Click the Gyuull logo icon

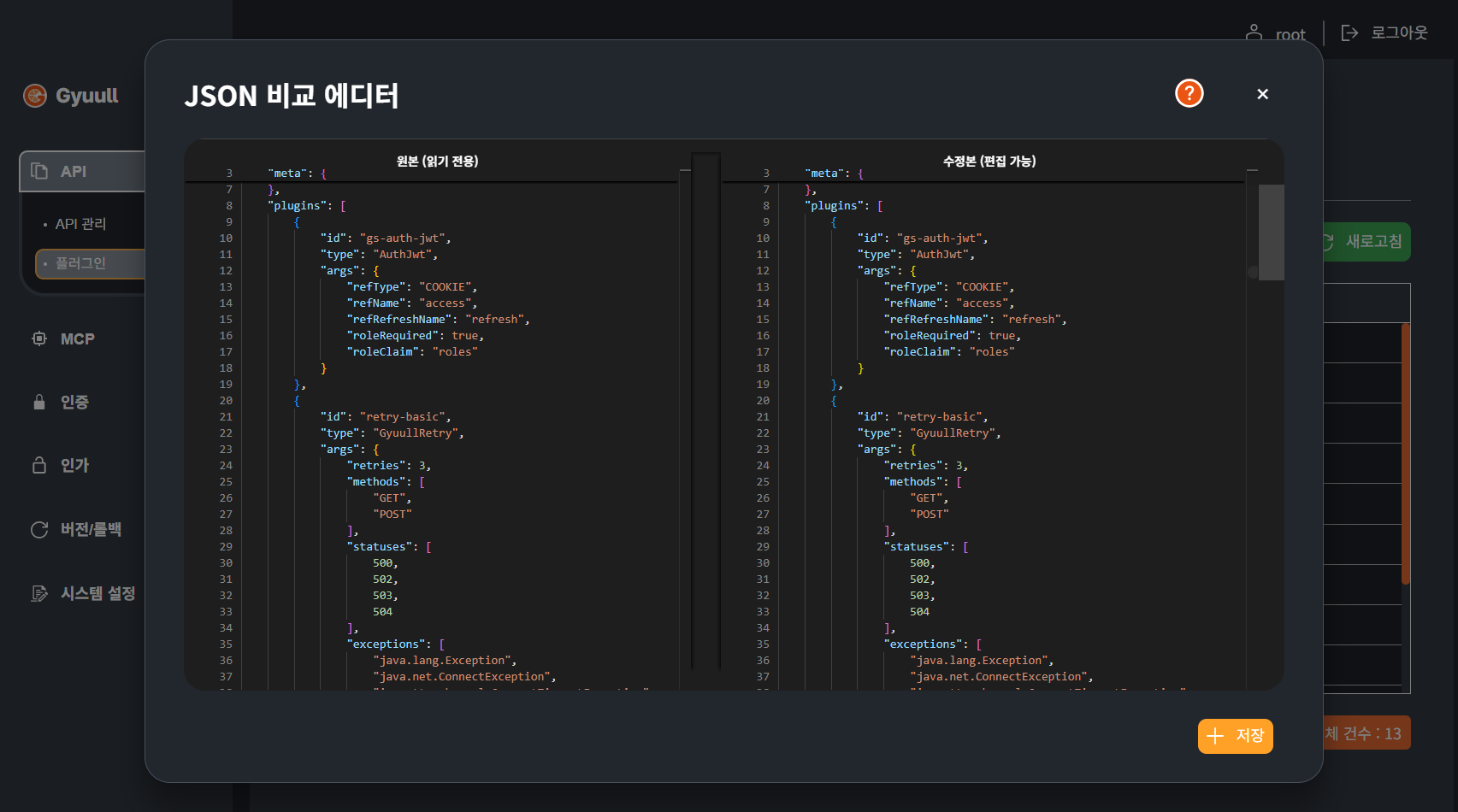35,96
